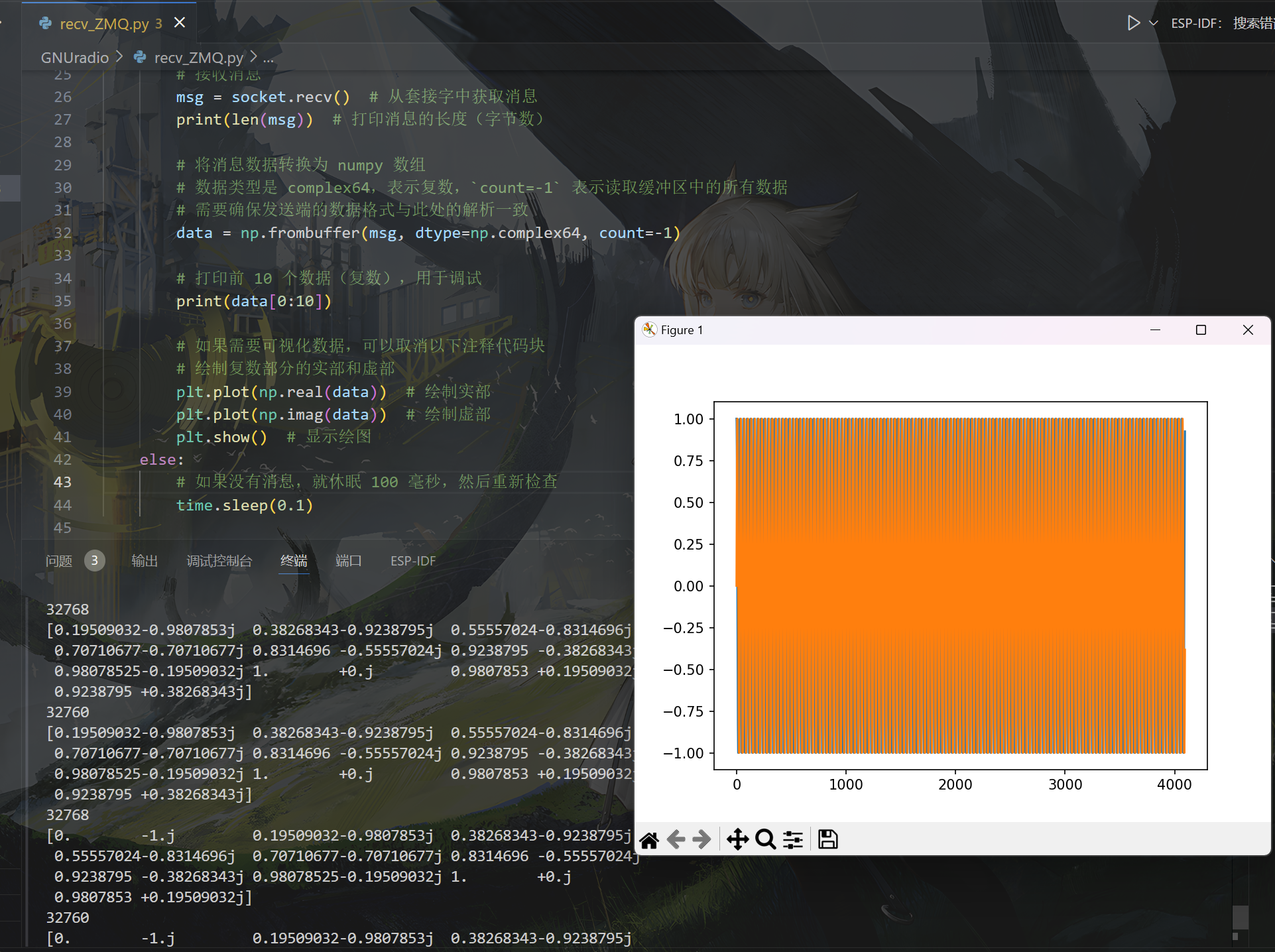Image resolution: width=1275 pixels, height=952 pixels.
Task: Click ESP-IDF search errors button
Action: tap(1221, 23)
